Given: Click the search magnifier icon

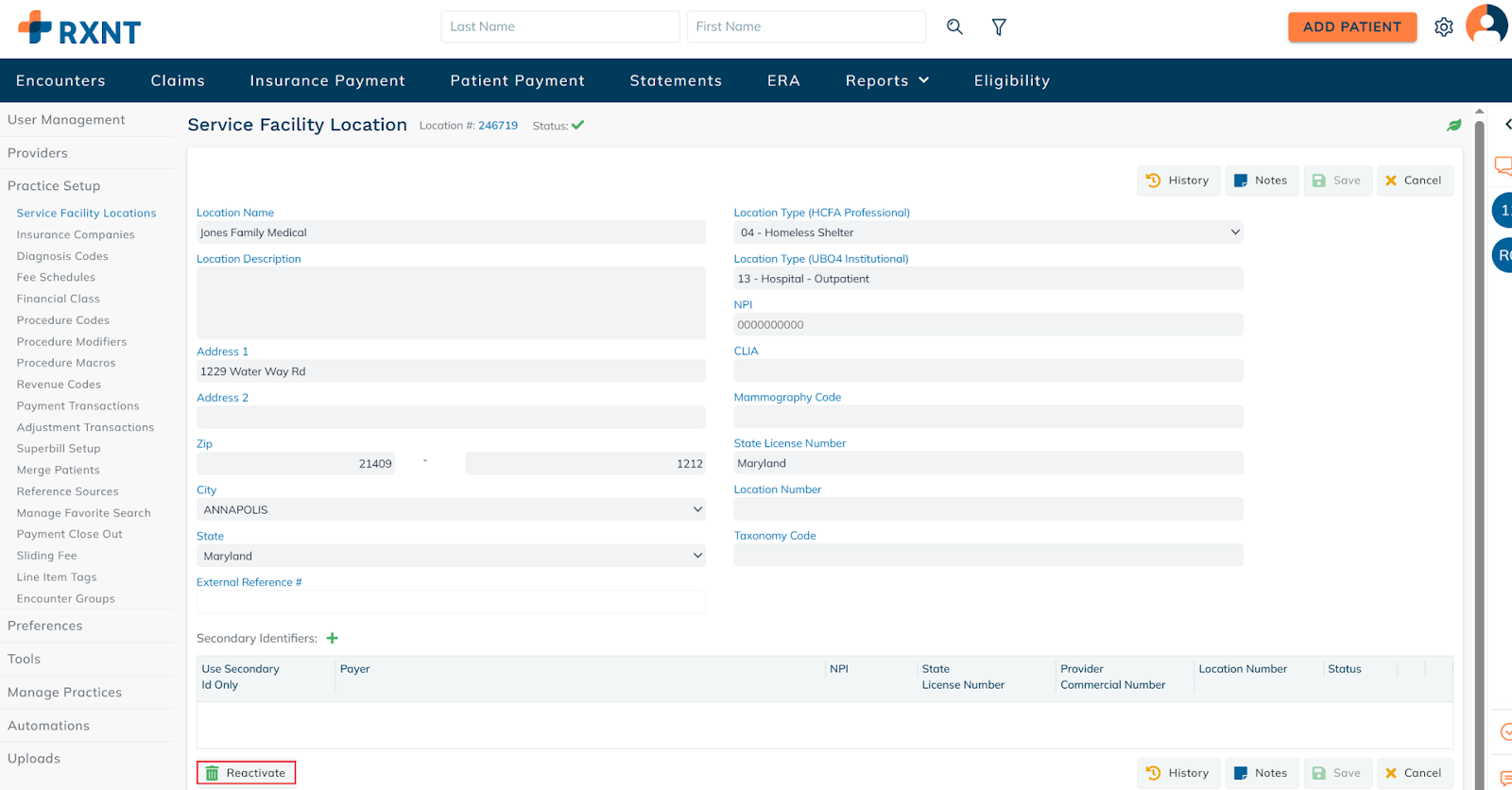Looking at the screenshot, I should (954, 27).
